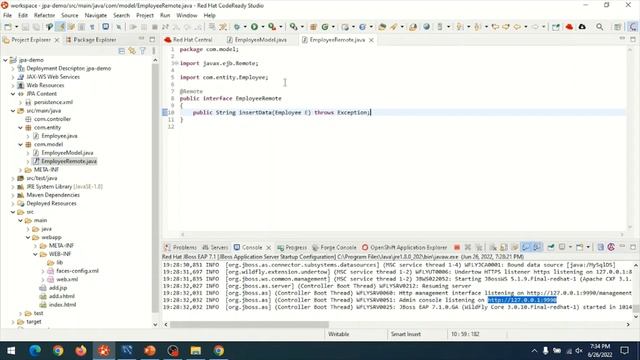Open the notification center icon
This screenshot has height=360, width=640.
pyautogui.click(x=624, y=351)
